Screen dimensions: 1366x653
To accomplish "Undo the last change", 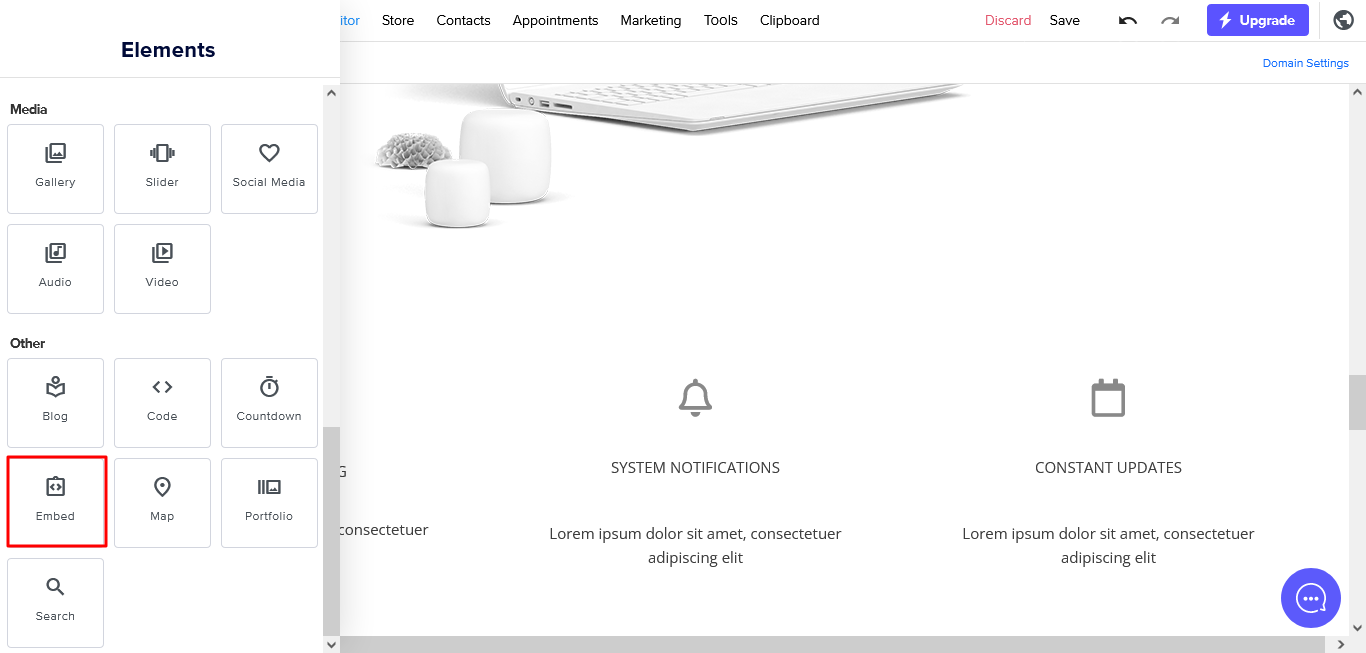I will point(1128,20).
